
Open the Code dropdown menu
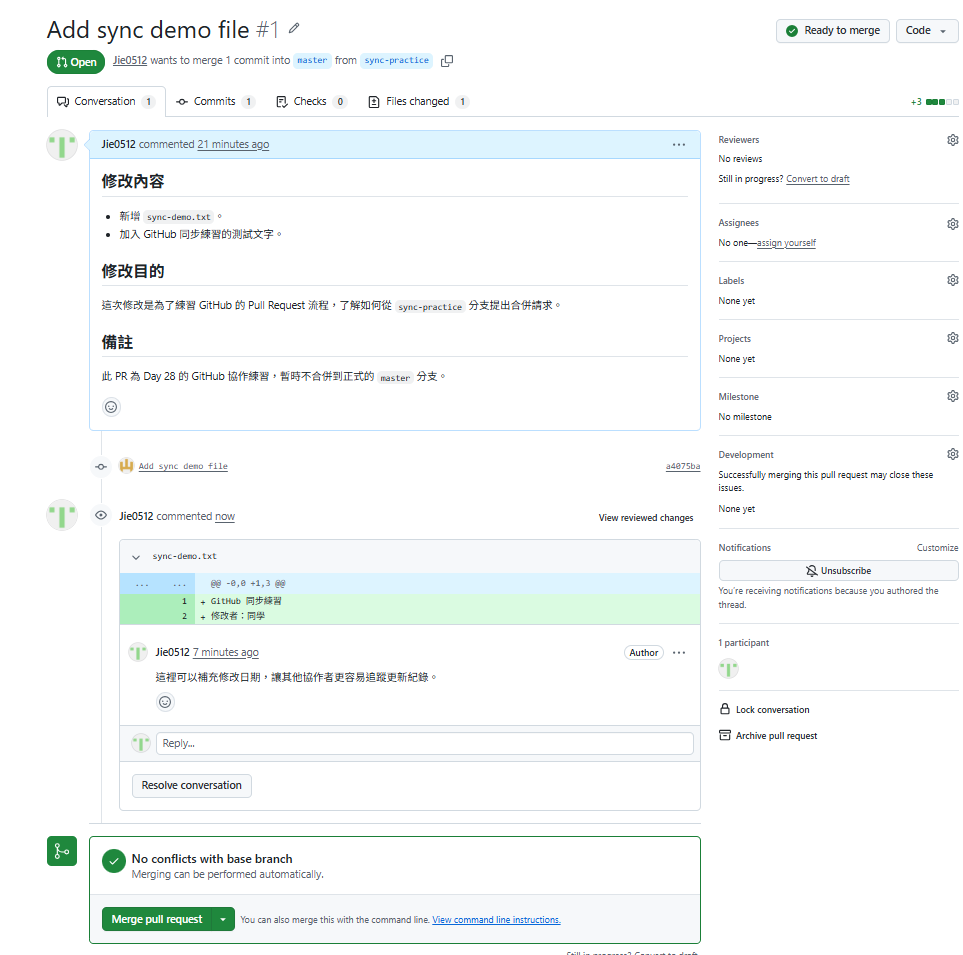click(x=926, y=31)
